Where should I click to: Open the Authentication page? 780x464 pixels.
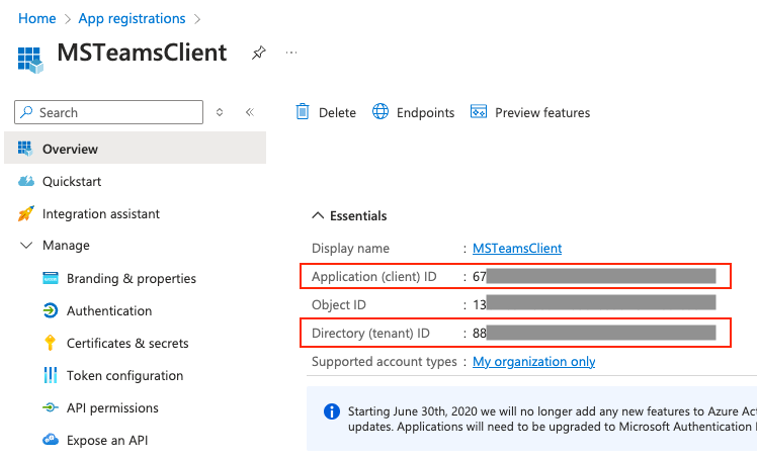click(109, 311)
